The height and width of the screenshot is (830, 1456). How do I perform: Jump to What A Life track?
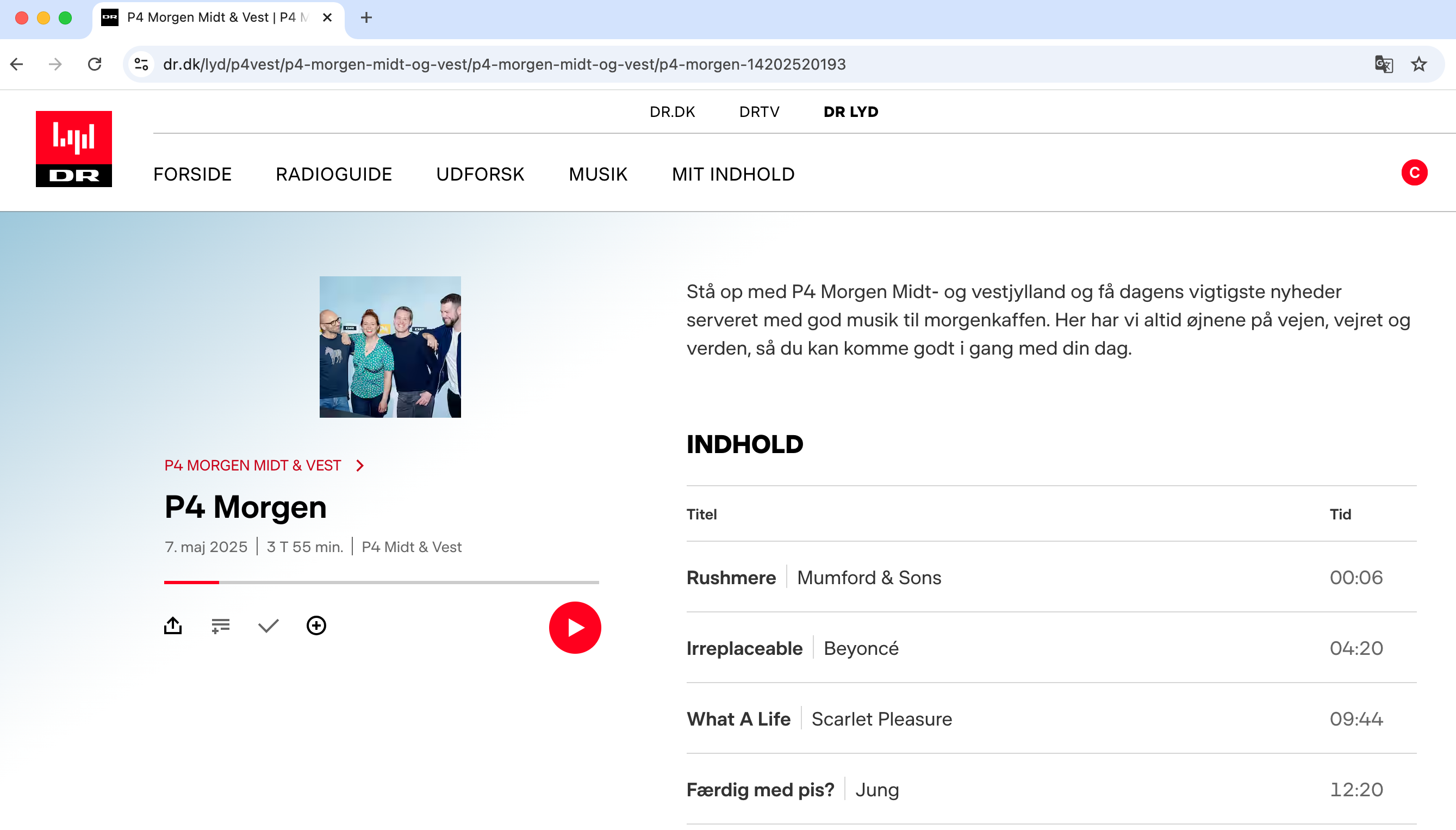coord(1051,719)
